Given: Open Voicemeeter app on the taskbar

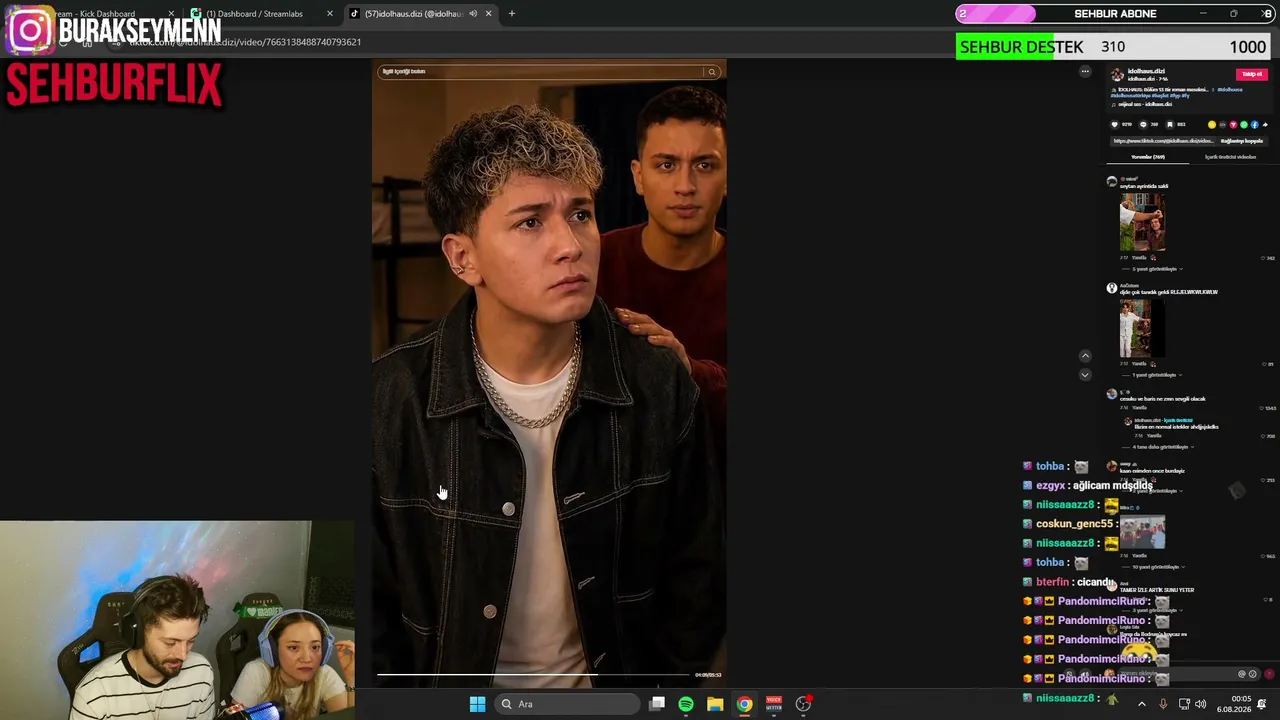Looking at the screenshot, I should coord(774,704).
